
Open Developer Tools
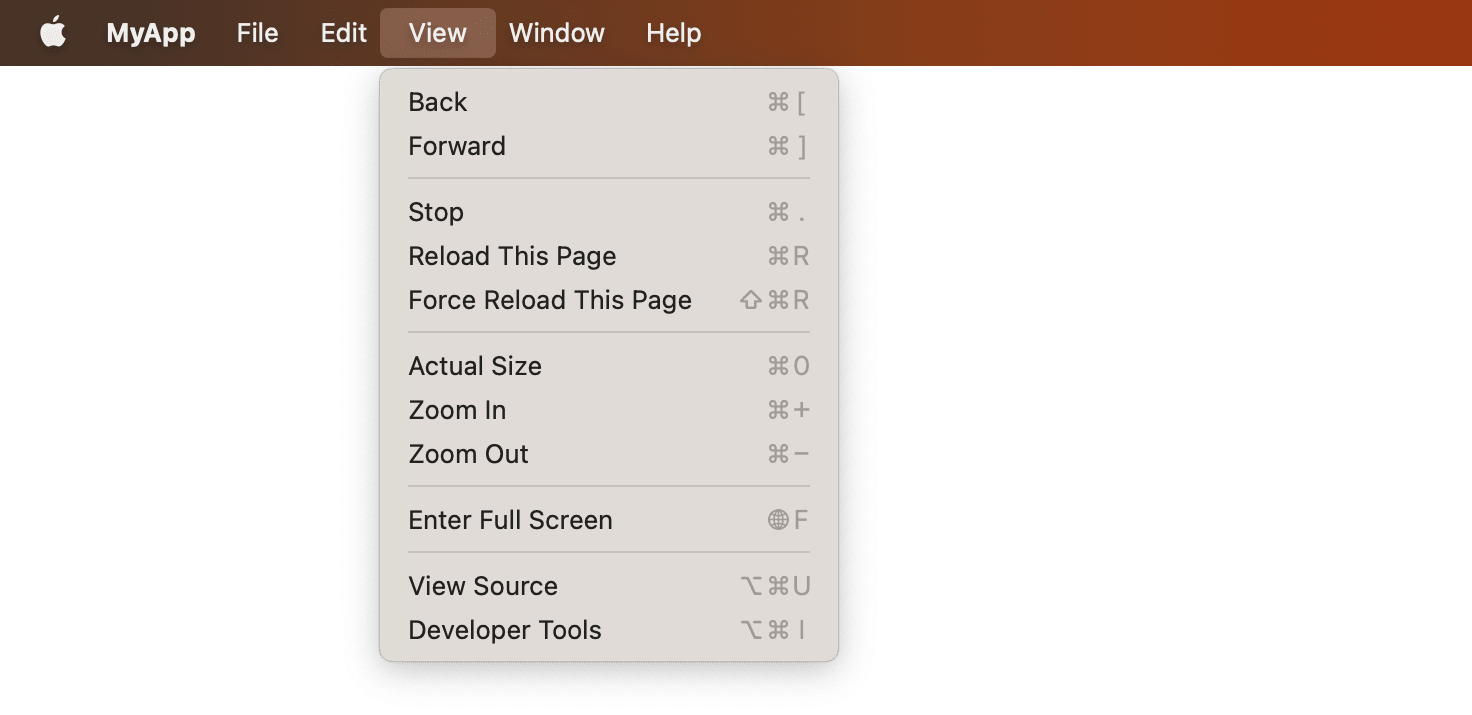(x=505, y=629)
